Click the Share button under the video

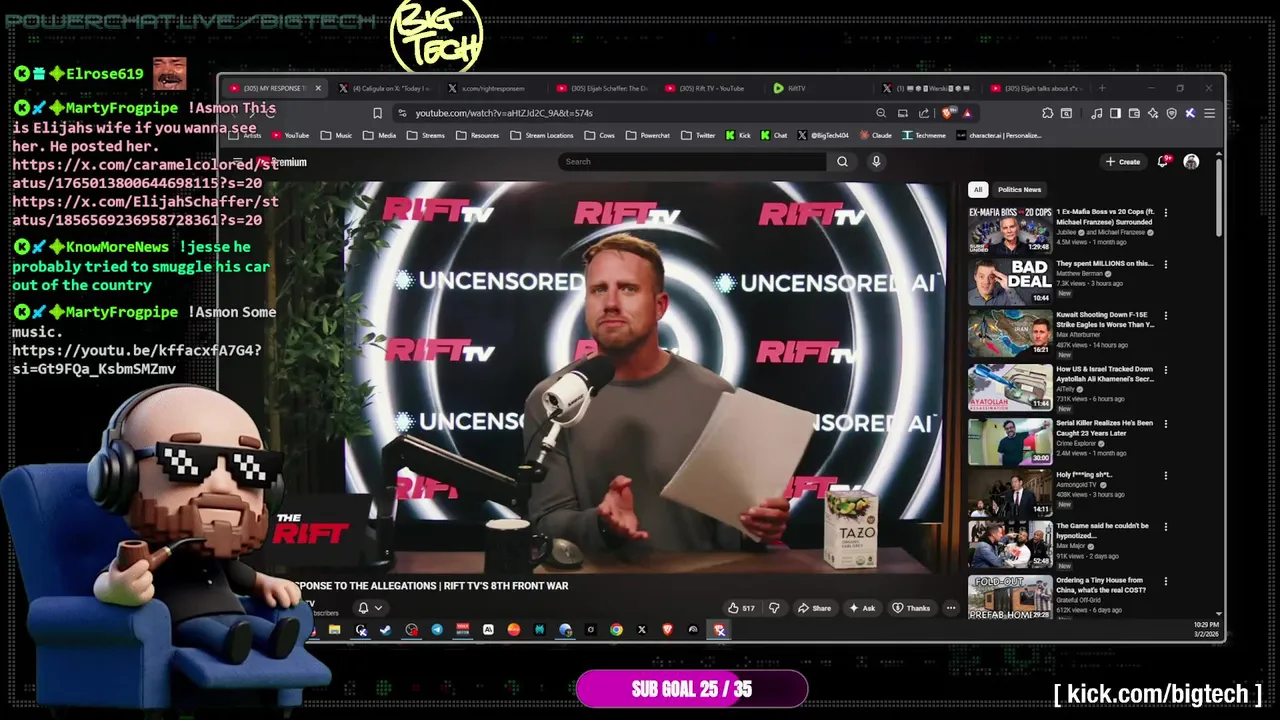[x=814, y=608]
